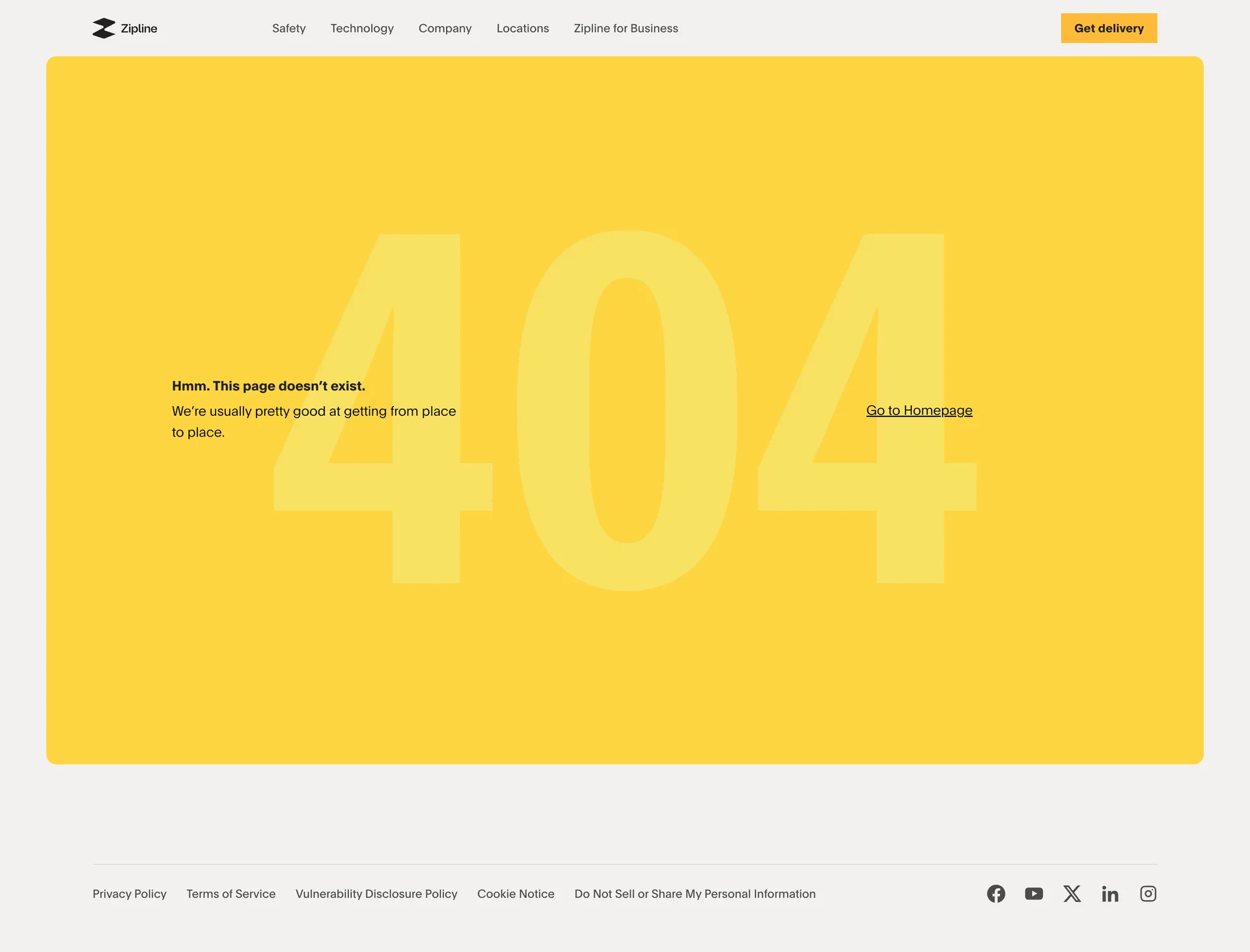1250x952 pixels.
Task: Click the LinkedIn icon in footer
Action: (x=1110, y=894)
